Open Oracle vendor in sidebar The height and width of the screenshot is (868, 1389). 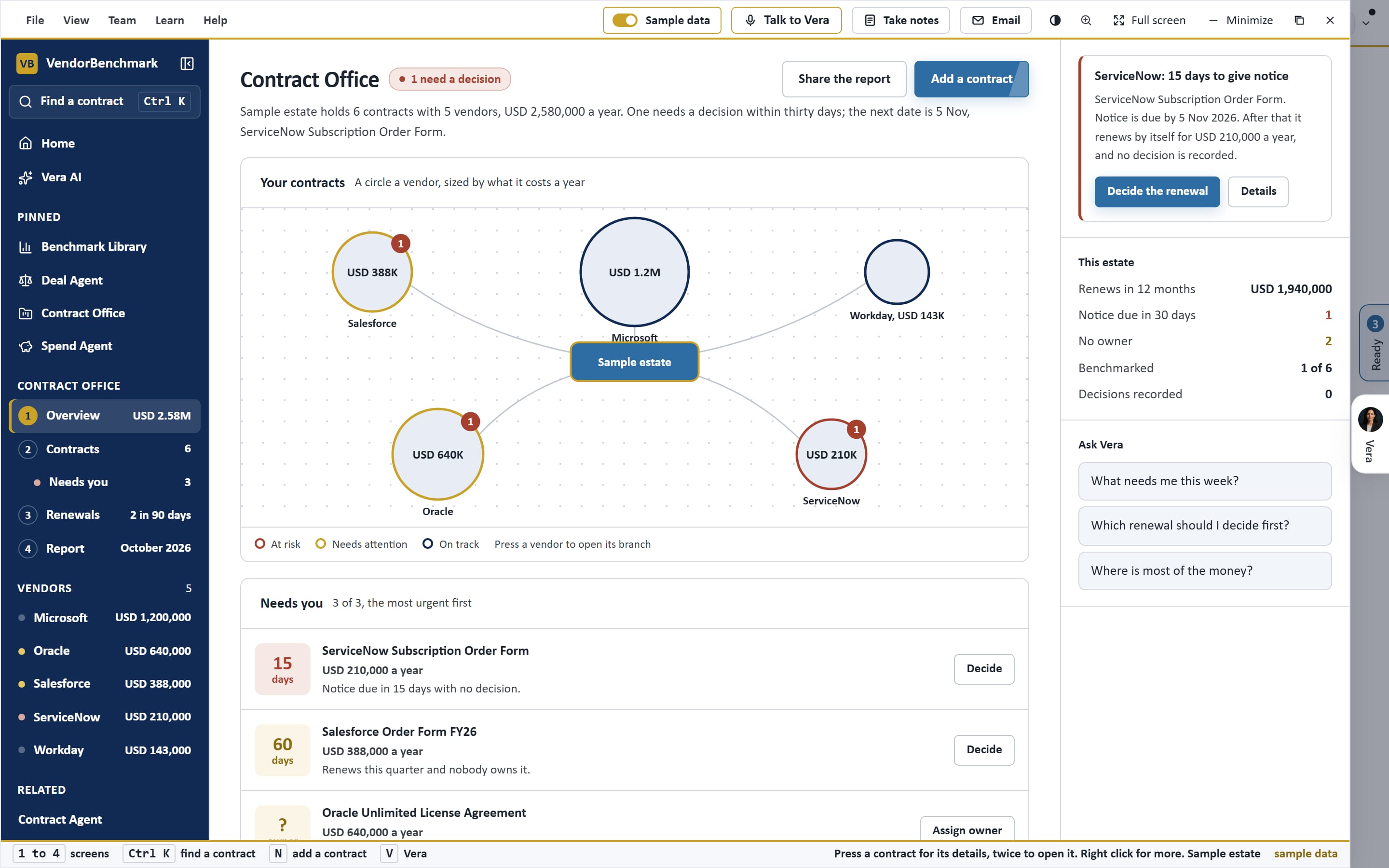pyautogui.click(x=105, y=651)
